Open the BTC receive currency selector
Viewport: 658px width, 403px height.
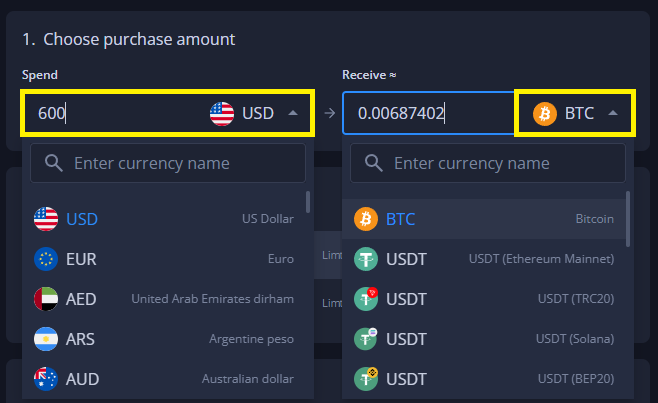coord(574,113)
